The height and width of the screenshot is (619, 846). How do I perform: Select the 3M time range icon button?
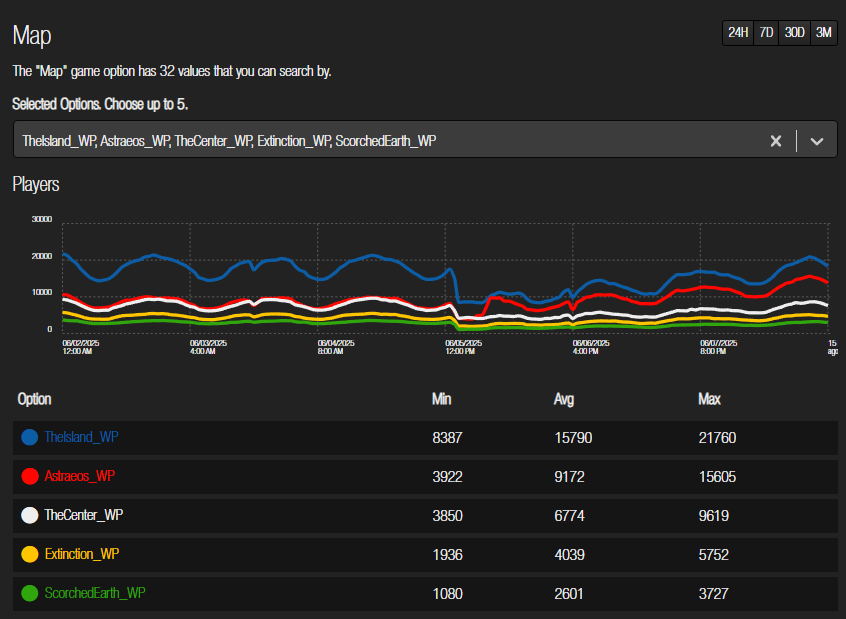(x=823, y=32)
